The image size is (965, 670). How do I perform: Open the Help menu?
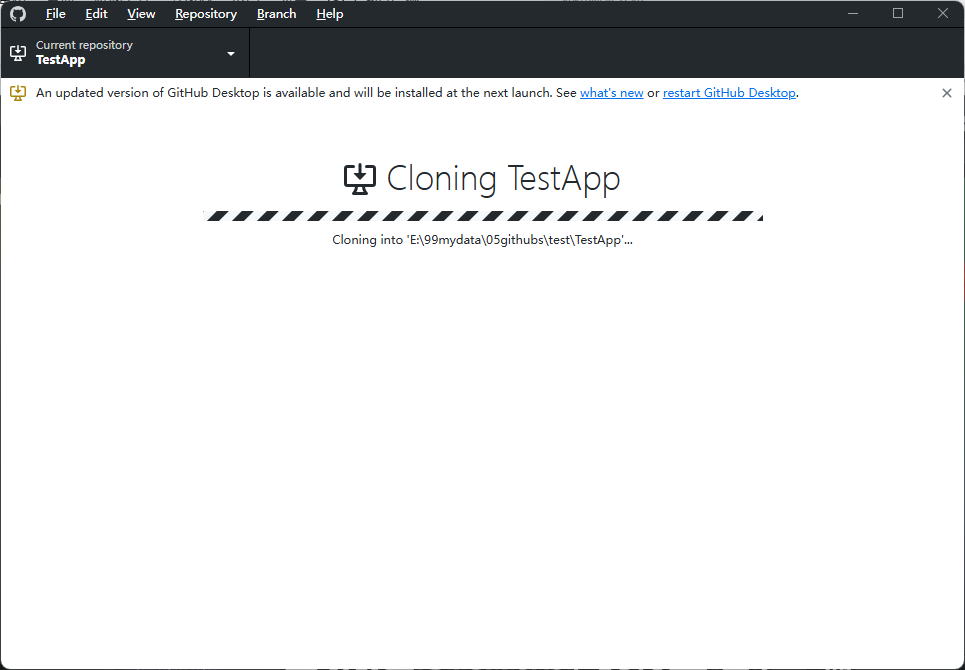(329, 14)
